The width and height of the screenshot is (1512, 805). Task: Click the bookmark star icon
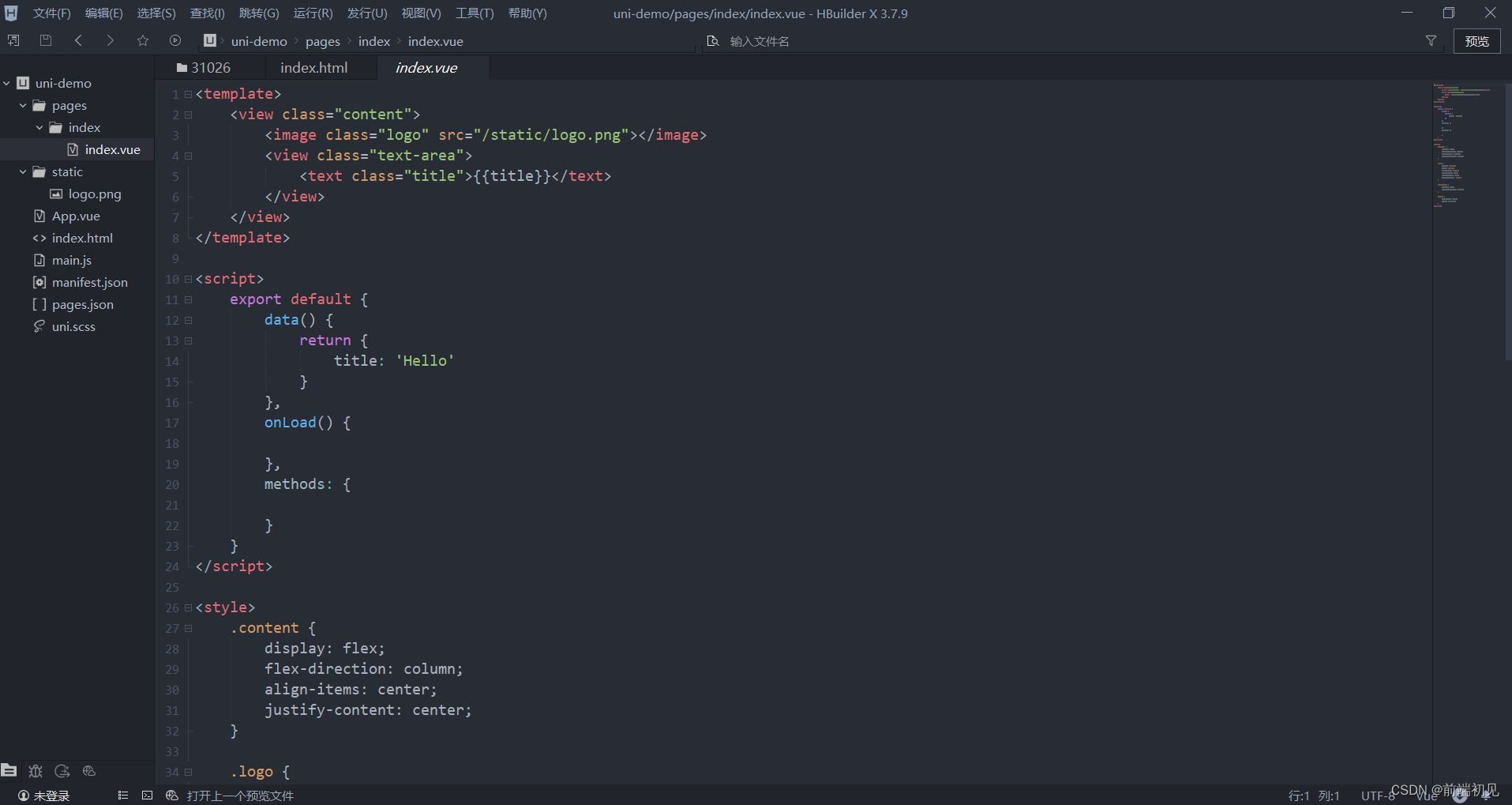click(x=143, y=40)
